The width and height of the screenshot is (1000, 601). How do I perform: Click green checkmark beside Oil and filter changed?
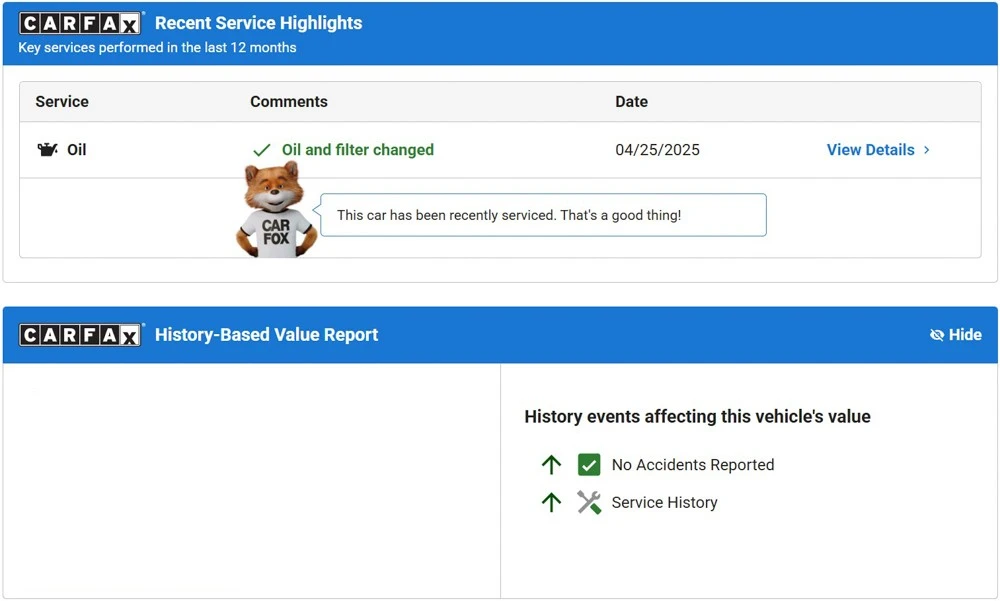[261, 150]
